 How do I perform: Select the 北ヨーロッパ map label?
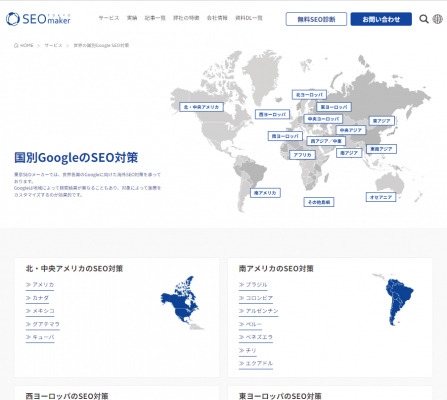coord(309,95)
